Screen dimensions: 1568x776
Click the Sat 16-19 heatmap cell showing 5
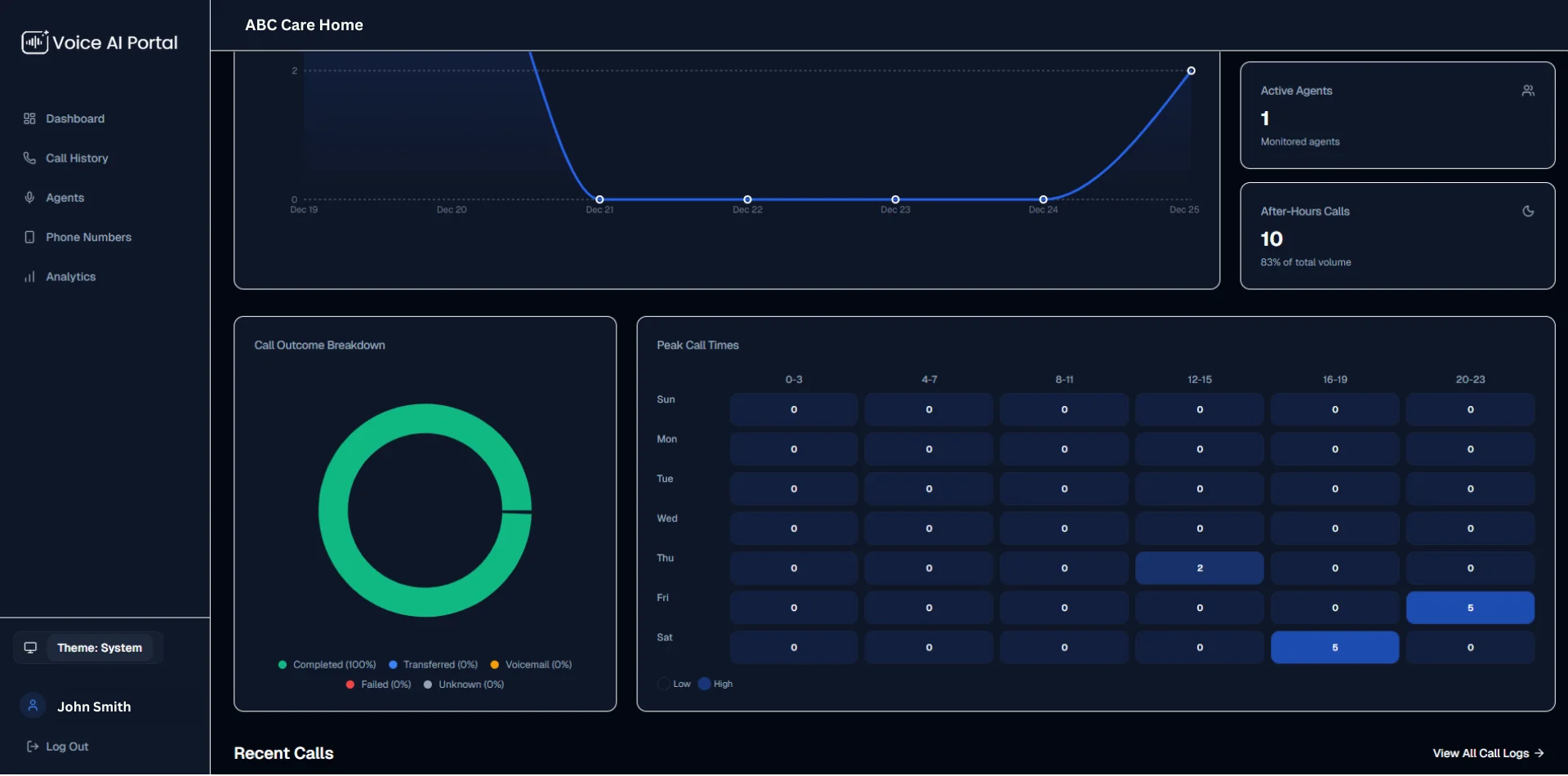pos(1334,647)
